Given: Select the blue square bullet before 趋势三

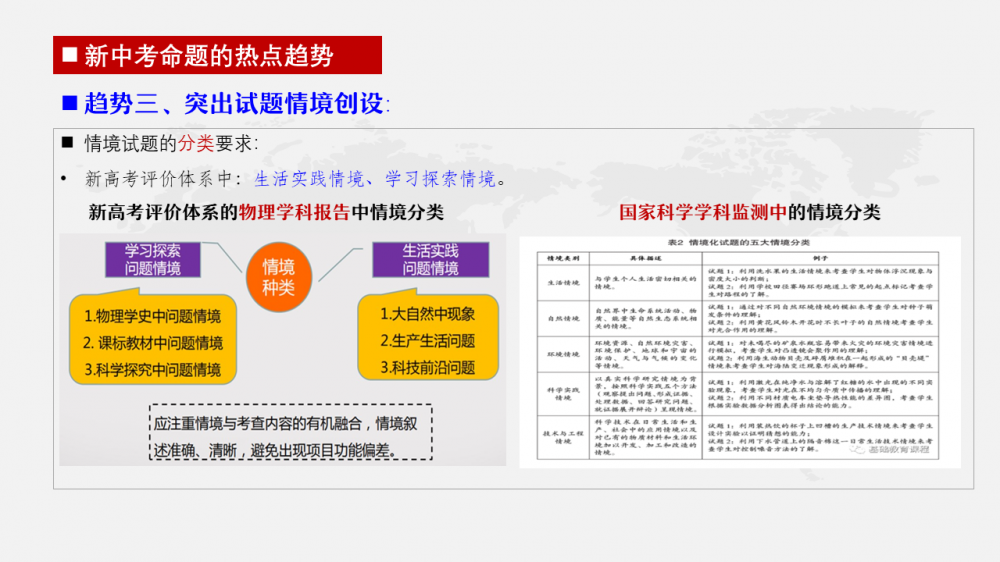Looking at the screenshot, I should (x=70, y=102).
